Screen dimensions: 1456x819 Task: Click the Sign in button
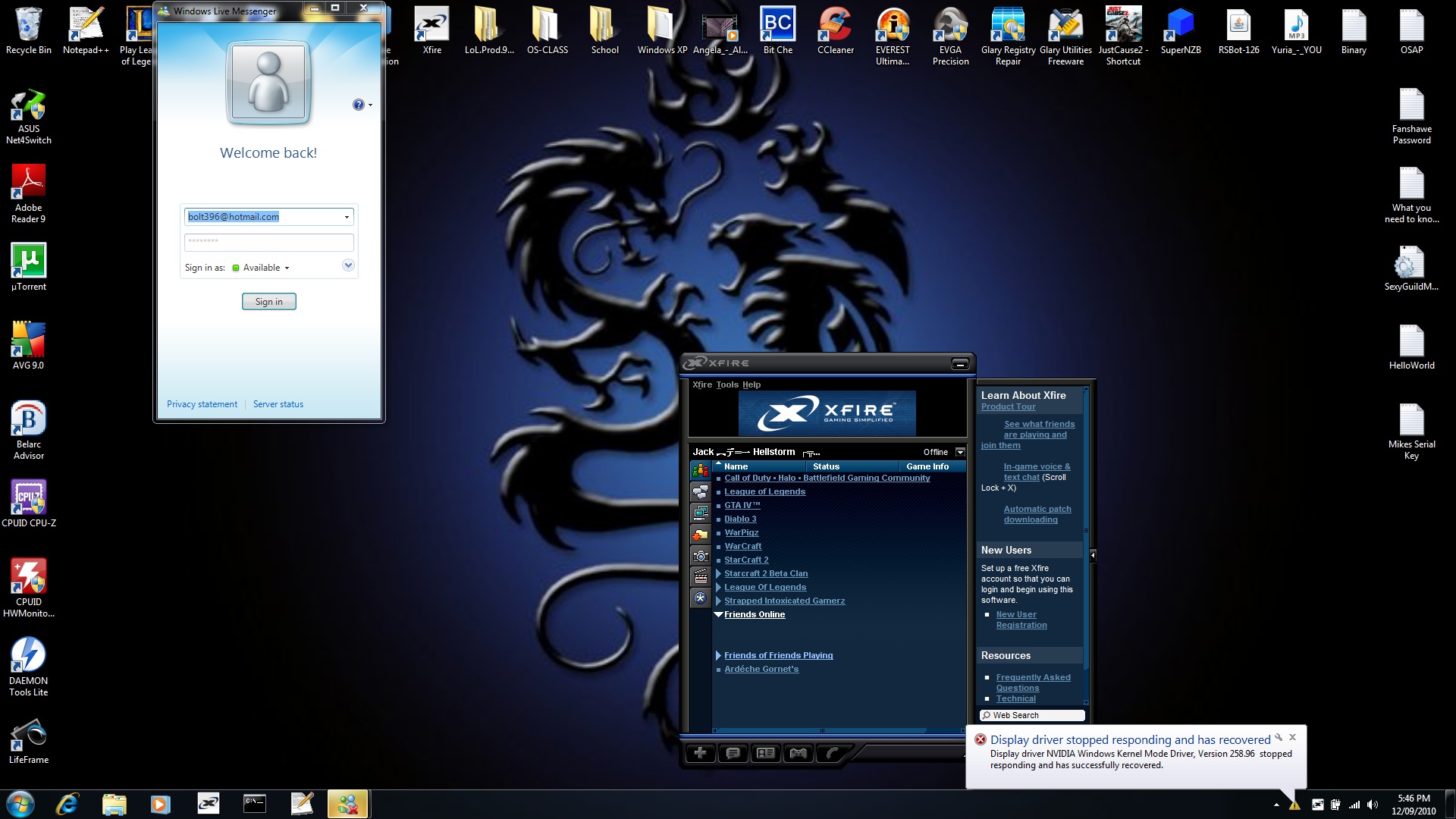[268, 302]
